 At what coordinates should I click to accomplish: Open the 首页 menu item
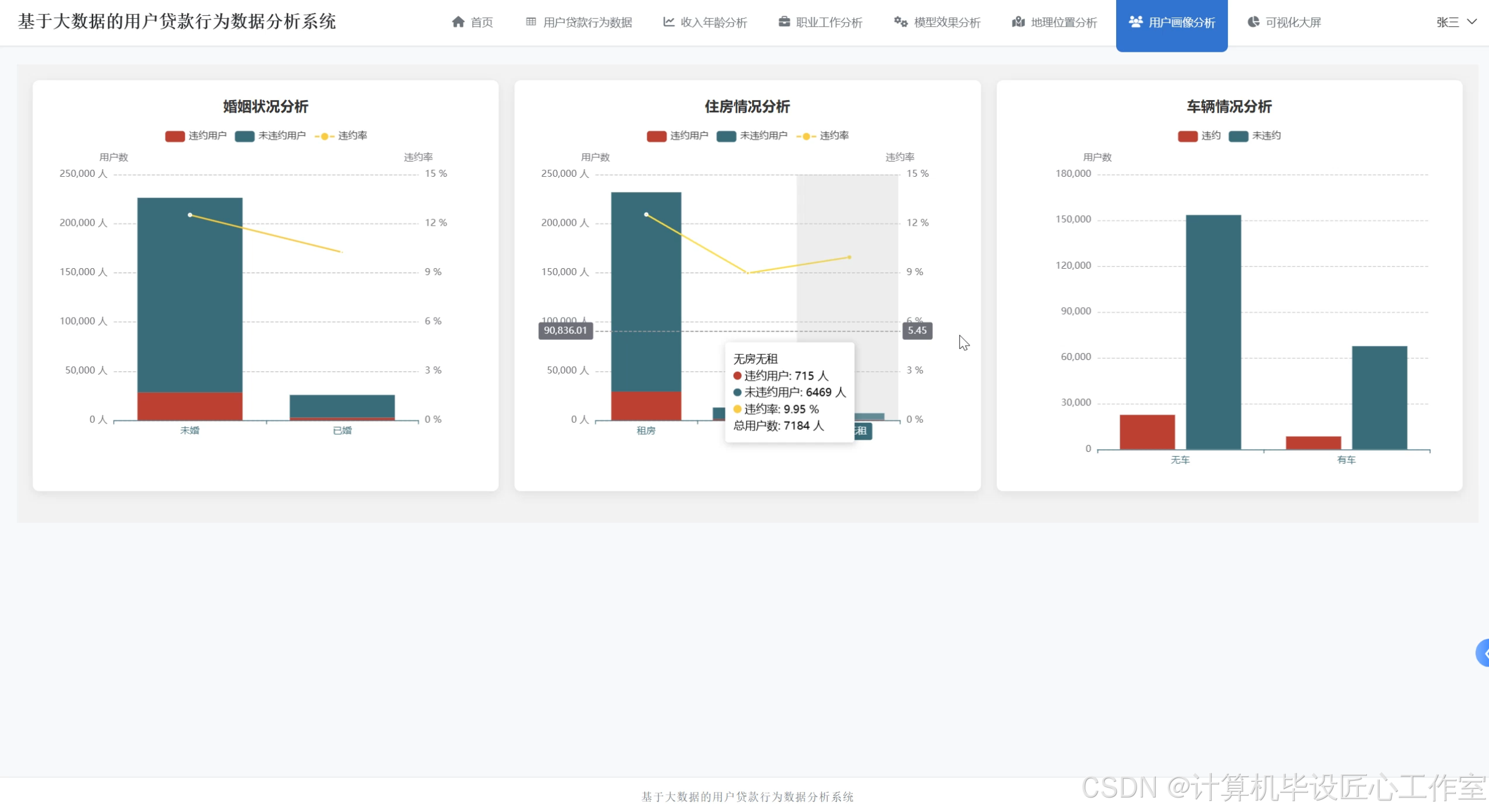[472, 22]
